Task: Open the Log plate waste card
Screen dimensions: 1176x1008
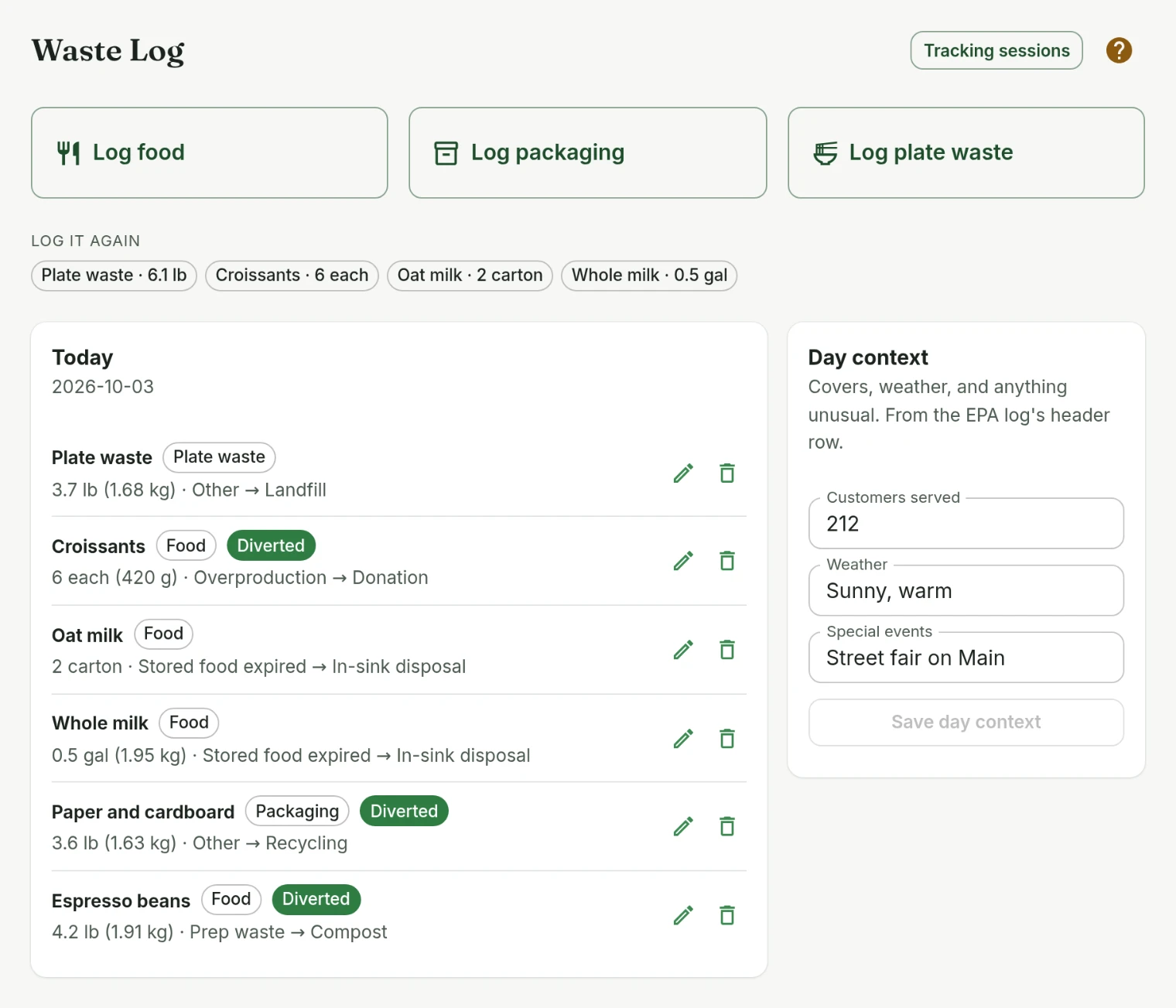Action: (966, 152)
